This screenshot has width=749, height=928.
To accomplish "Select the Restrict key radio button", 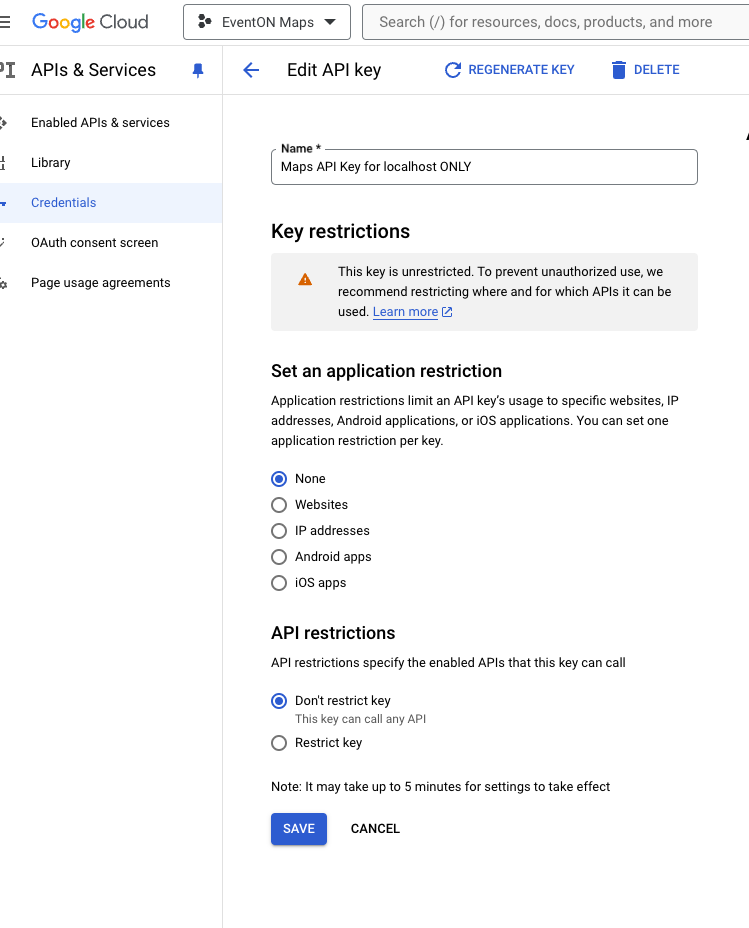I will point(279,743).
